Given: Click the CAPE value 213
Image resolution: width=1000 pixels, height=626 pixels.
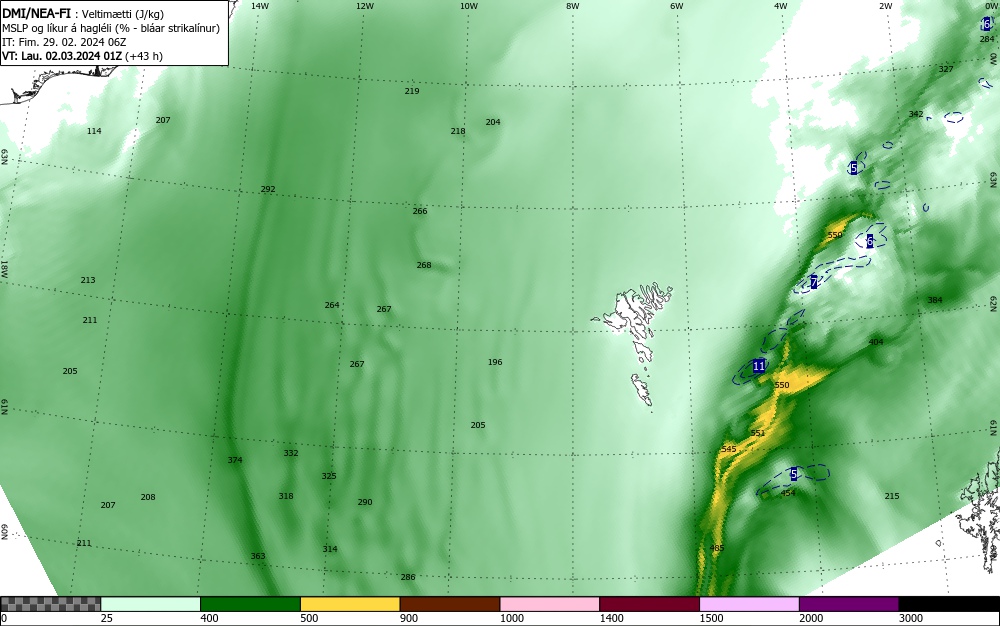Looking at the screenshot, I should pos(88,280).
